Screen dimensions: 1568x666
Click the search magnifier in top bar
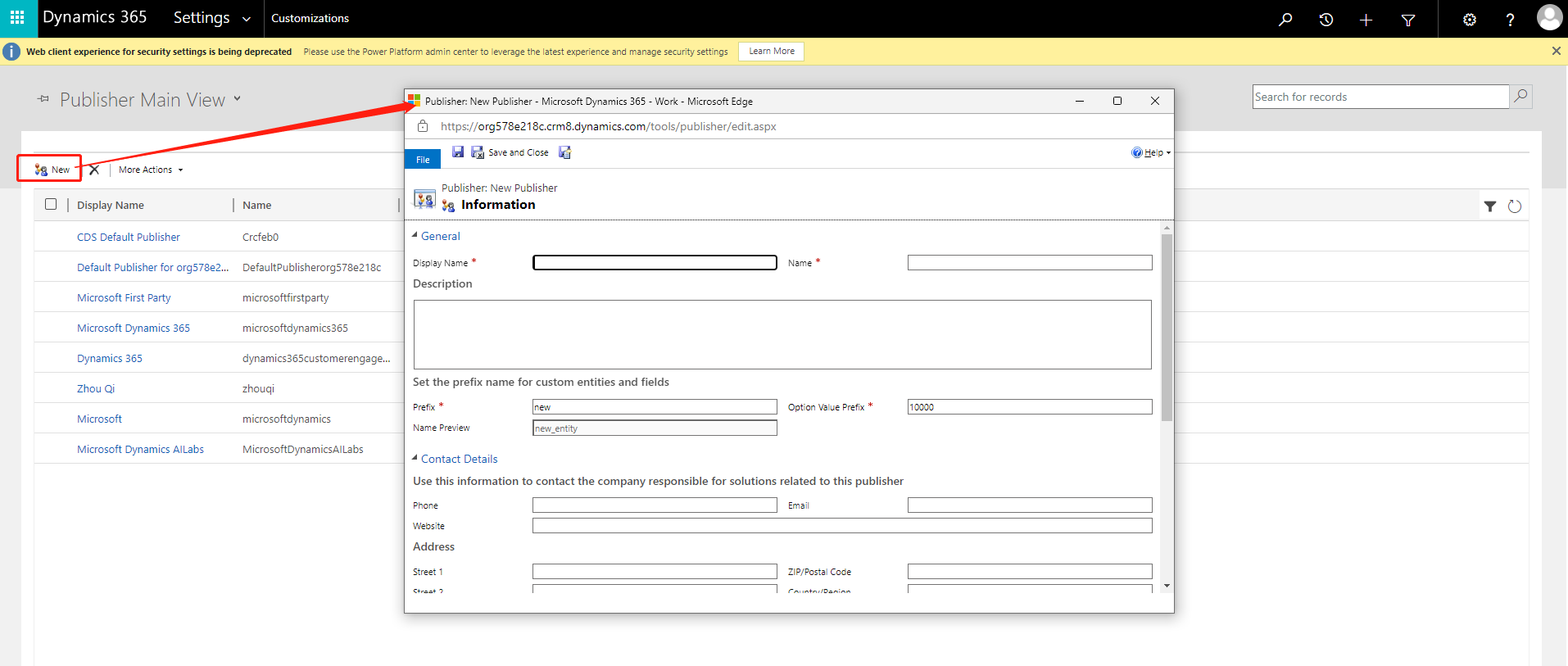pos(1285,19)
